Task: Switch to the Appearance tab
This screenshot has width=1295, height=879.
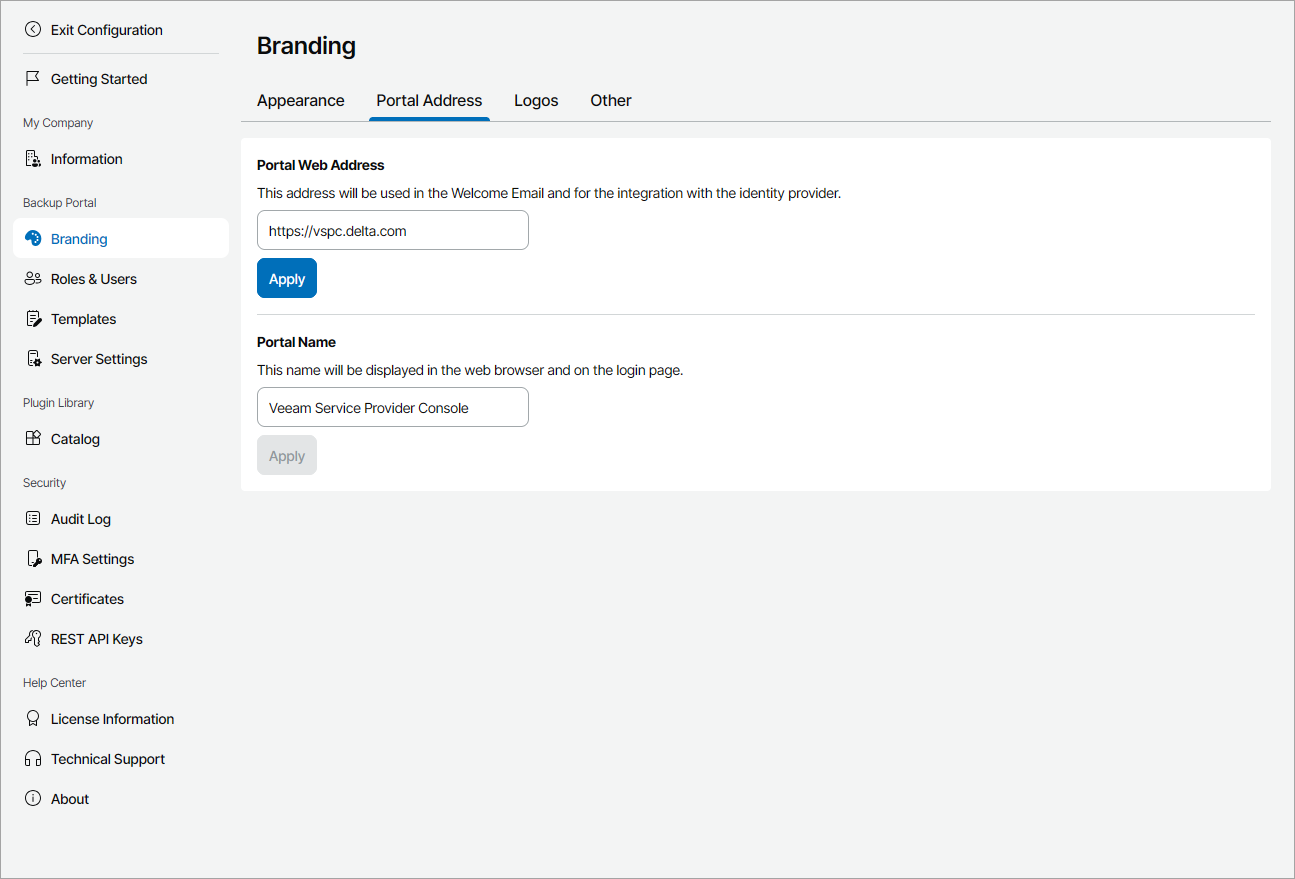Action: pos(300,100)
